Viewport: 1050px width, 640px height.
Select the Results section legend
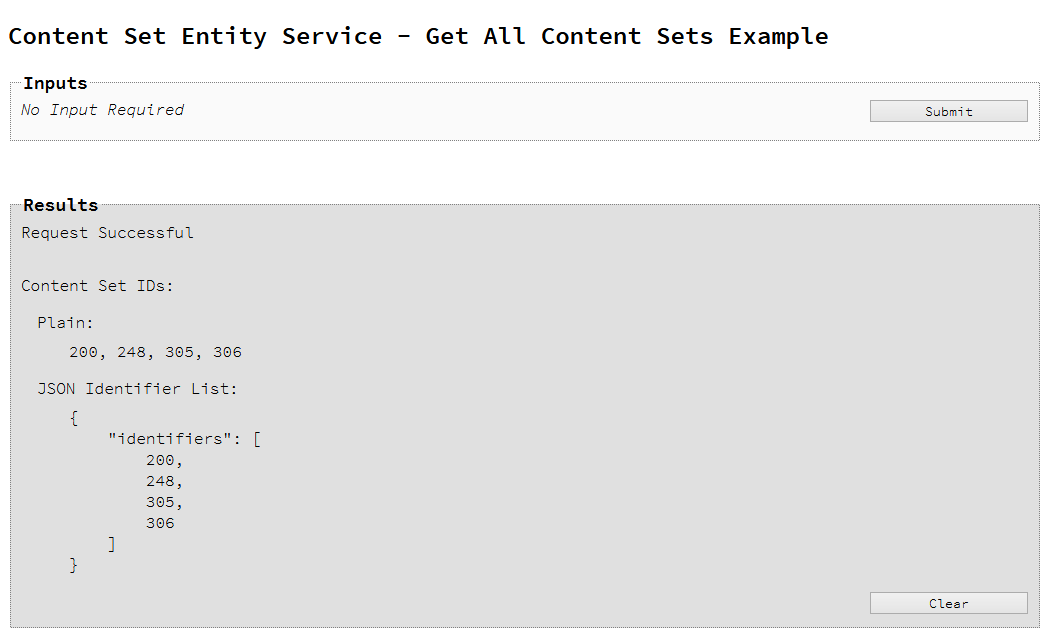60,205
